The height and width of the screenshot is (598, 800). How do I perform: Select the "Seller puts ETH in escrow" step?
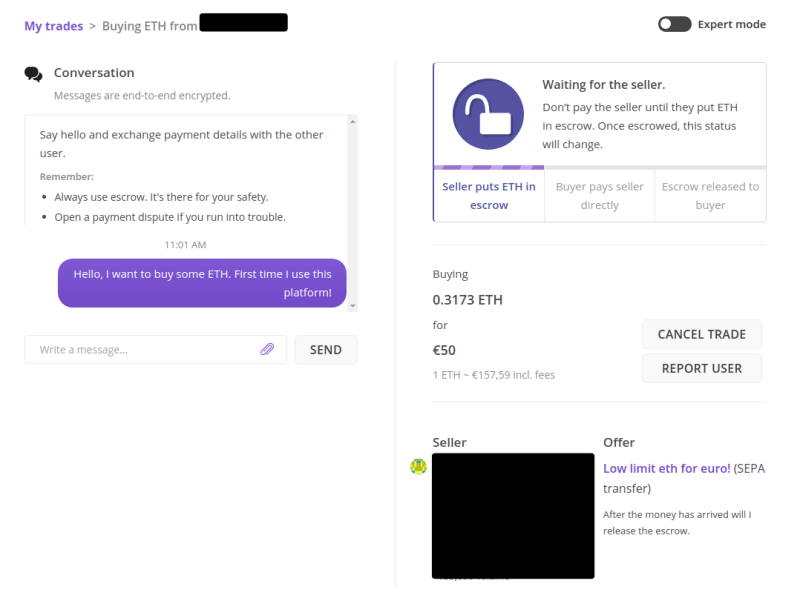click(489, 195)
